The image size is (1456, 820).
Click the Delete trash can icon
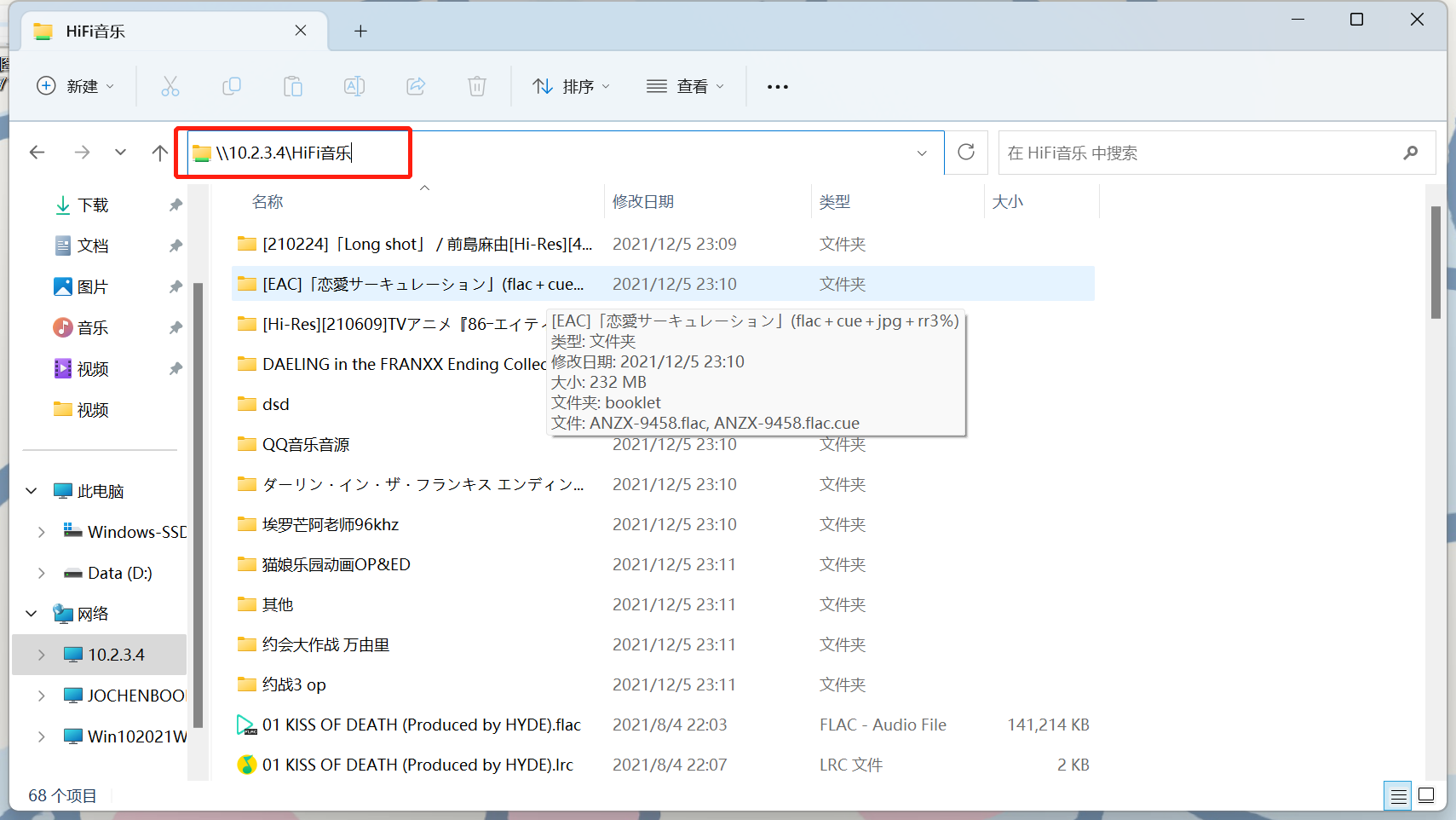pyautogui.click(x=477, y=86)
